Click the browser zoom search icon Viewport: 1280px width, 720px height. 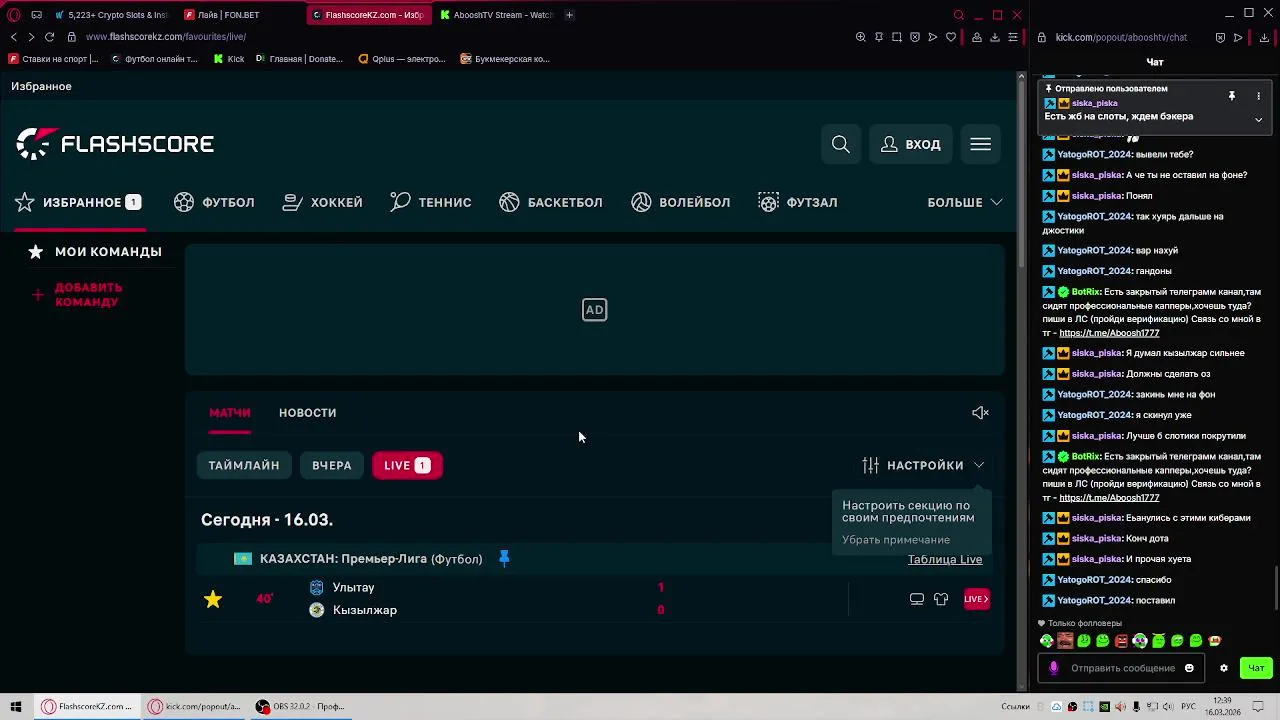click(861, 37)
